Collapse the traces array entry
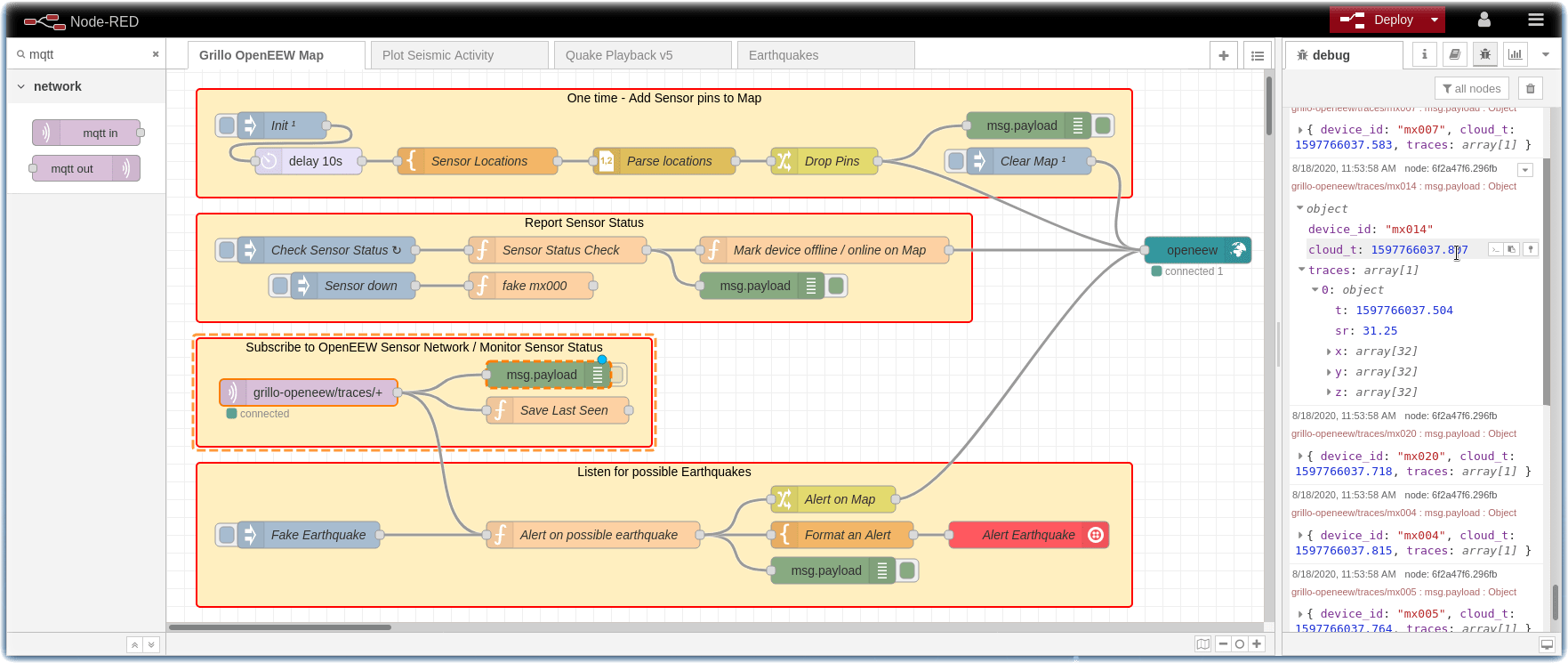This screenshot has width=1568, height=663. (x=1302, y=270)
